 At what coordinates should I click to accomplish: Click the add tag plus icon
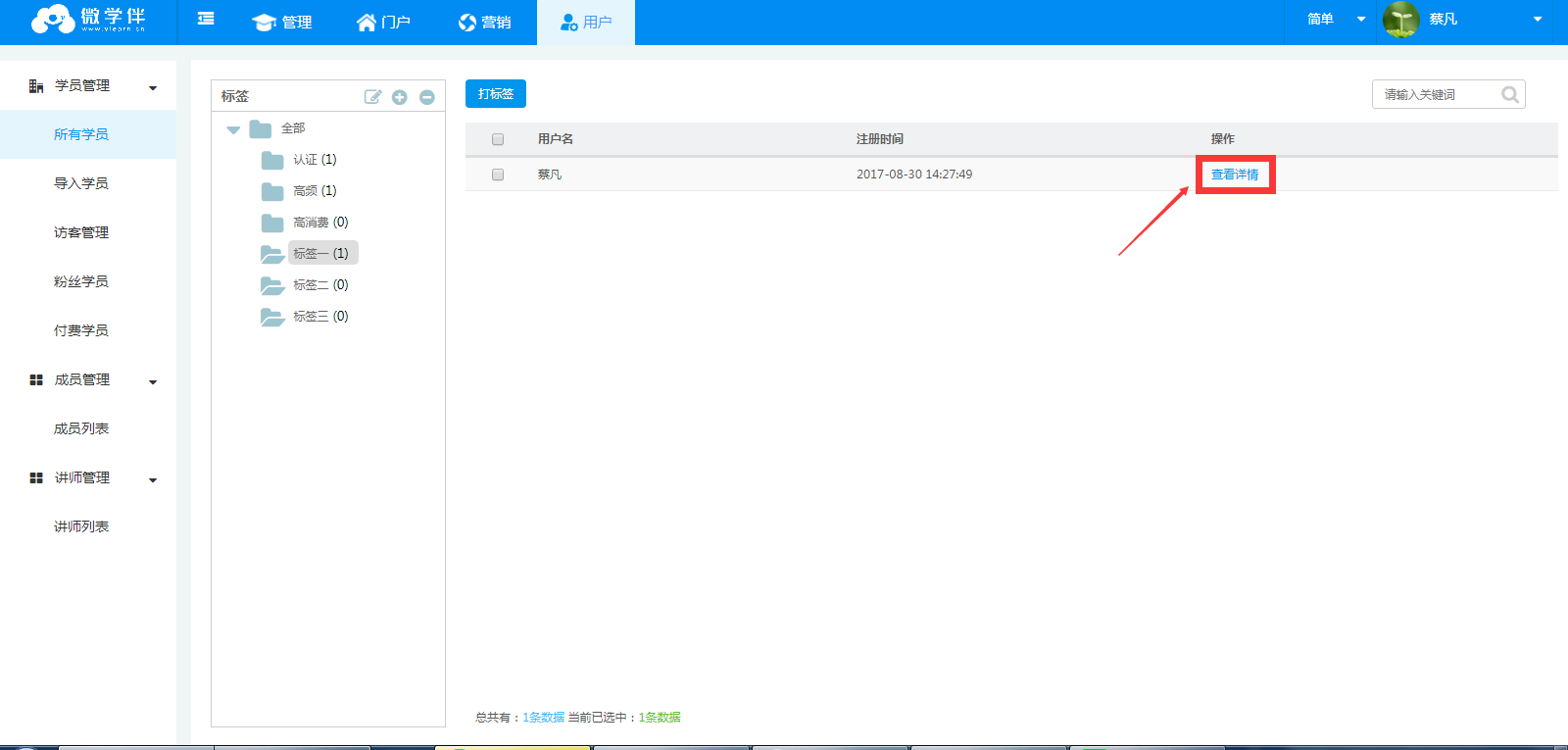400,97
